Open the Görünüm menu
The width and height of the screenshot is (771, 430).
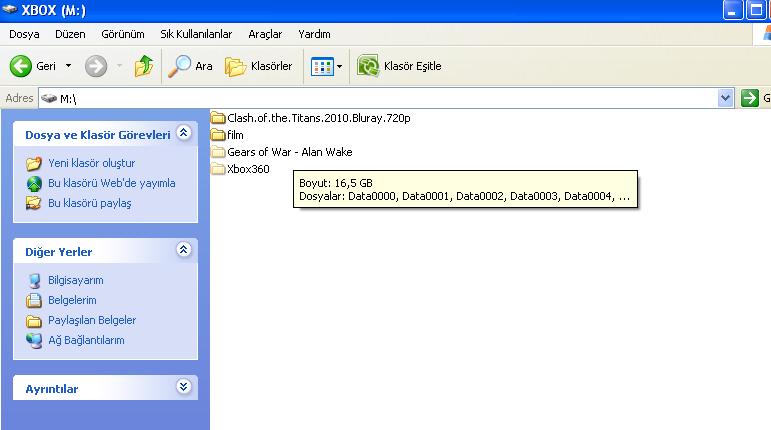tap(123, 34)
